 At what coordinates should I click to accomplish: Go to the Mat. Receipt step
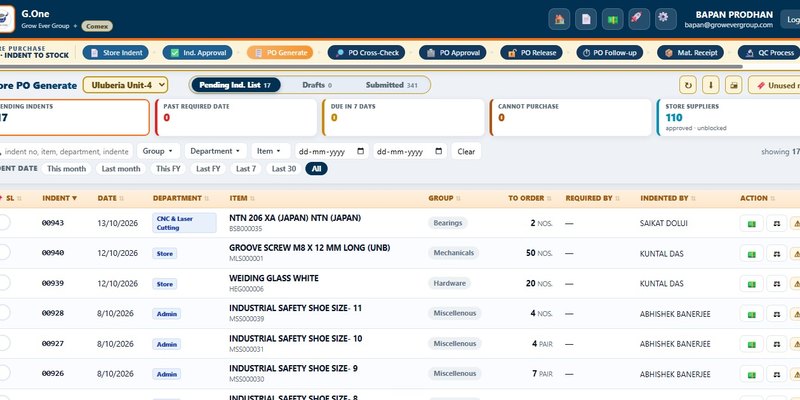pos(690,53)
